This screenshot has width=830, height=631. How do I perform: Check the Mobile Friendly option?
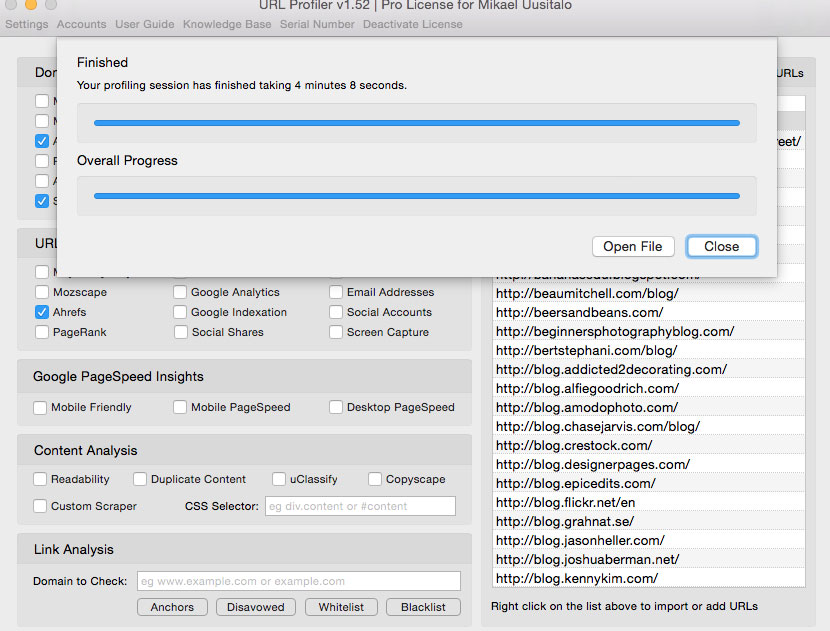point(41,408)
